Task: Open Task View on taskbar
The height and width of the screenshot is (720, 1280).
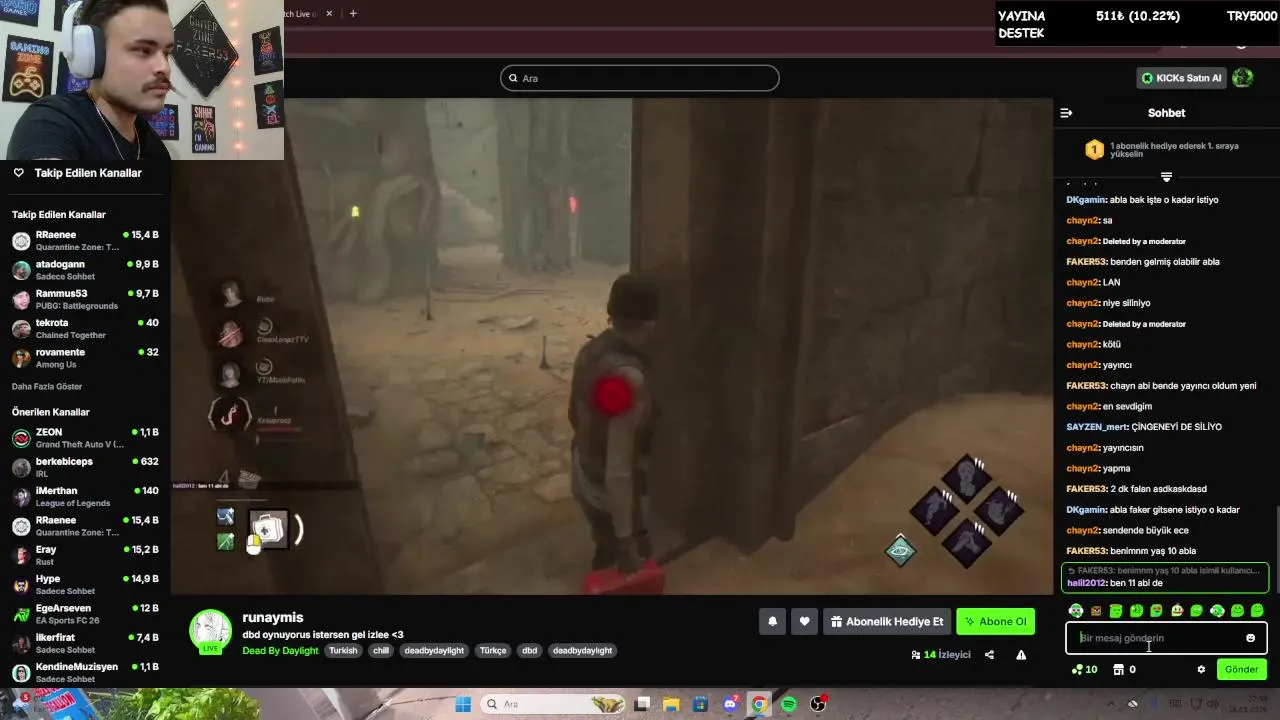Action: click(642, 704)
